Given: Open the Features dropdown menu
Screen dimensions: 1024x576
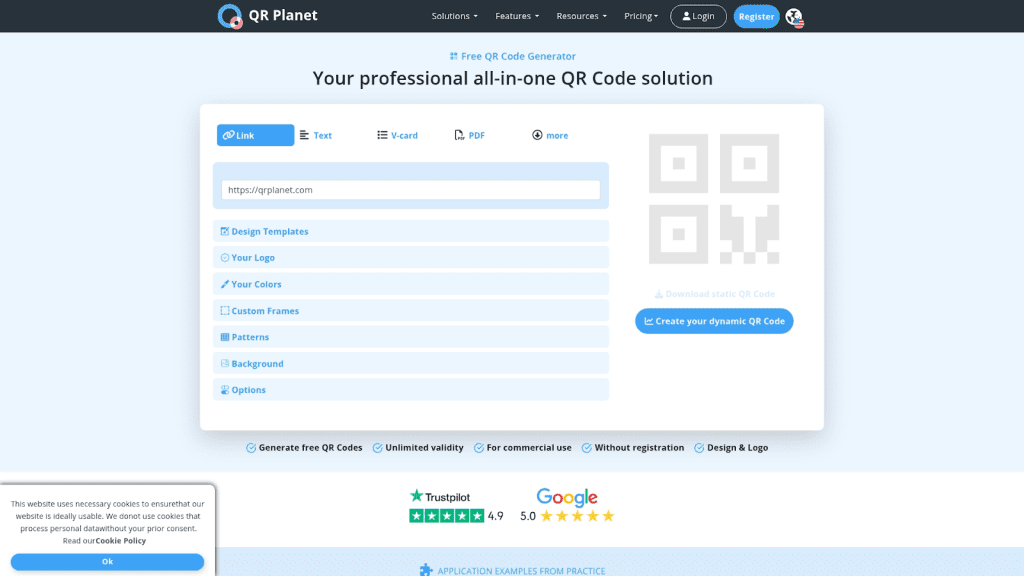Looking at the screenshot, I should pos(517,16).
